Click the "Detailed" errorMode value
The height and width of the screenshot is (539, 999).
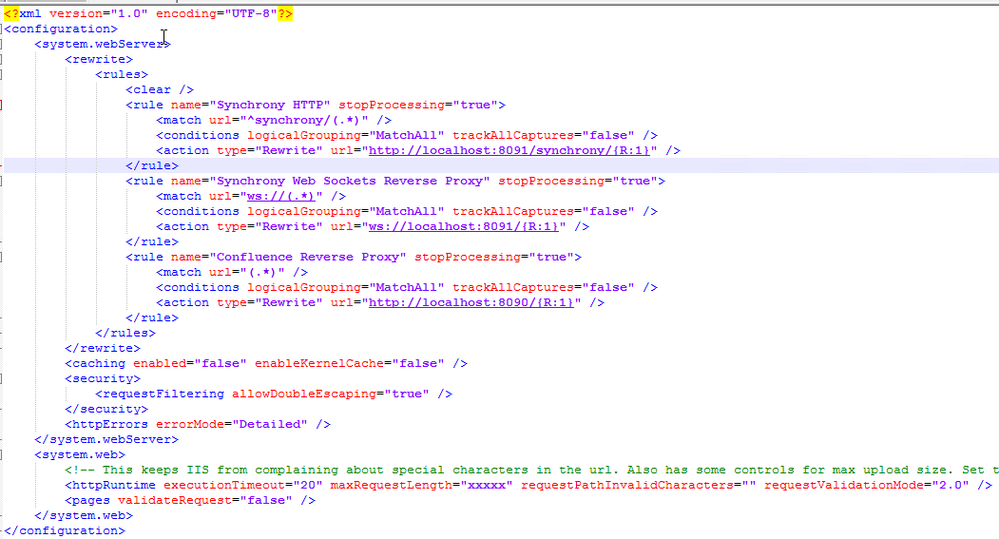pos(270,424)
